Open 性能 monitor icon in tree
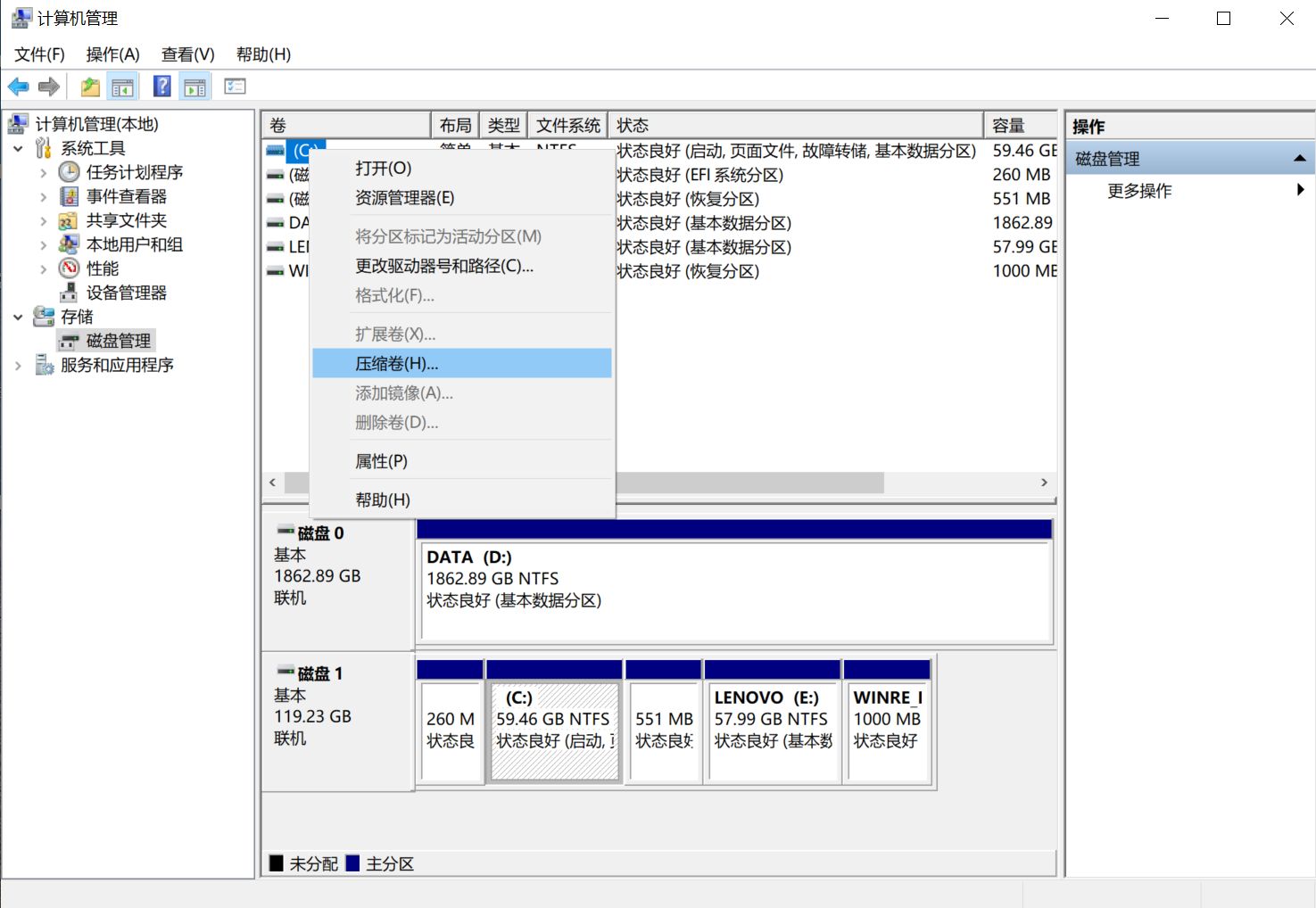This screenshot has width=1316, height=908. pos(69,268)
